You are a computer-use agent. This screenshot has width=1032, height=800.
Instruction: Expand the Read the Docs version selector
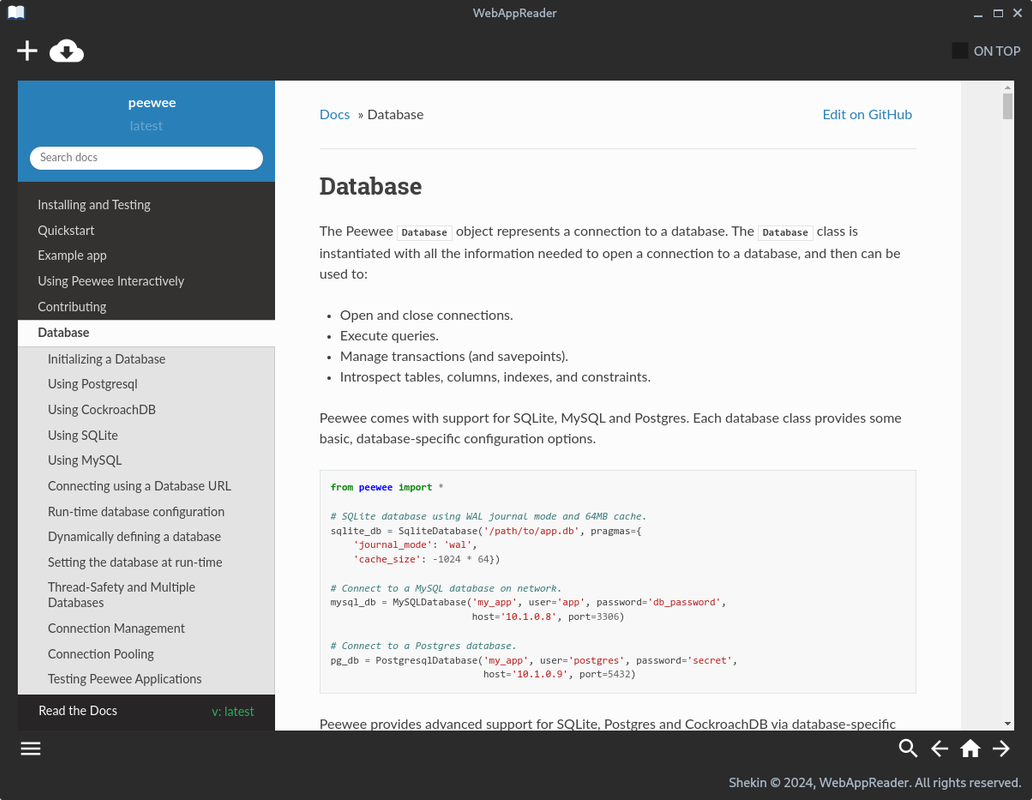(146, 711)
